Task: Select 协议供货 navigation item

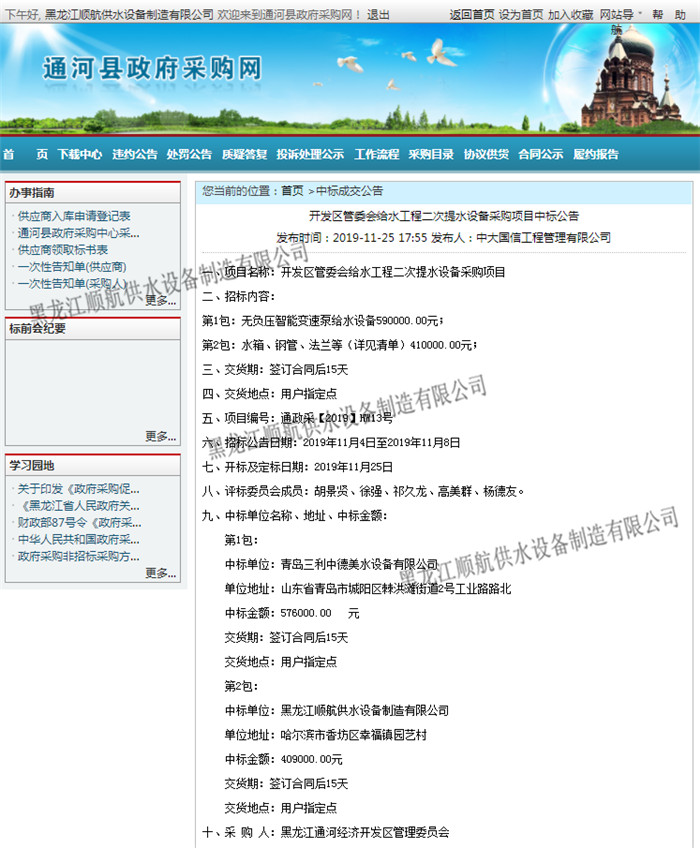Action: (486, 154)
